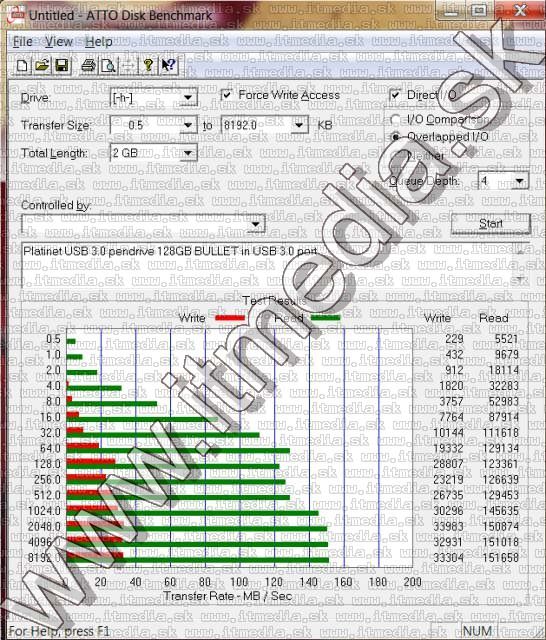Click the write value 229

(x=454, y=339)
